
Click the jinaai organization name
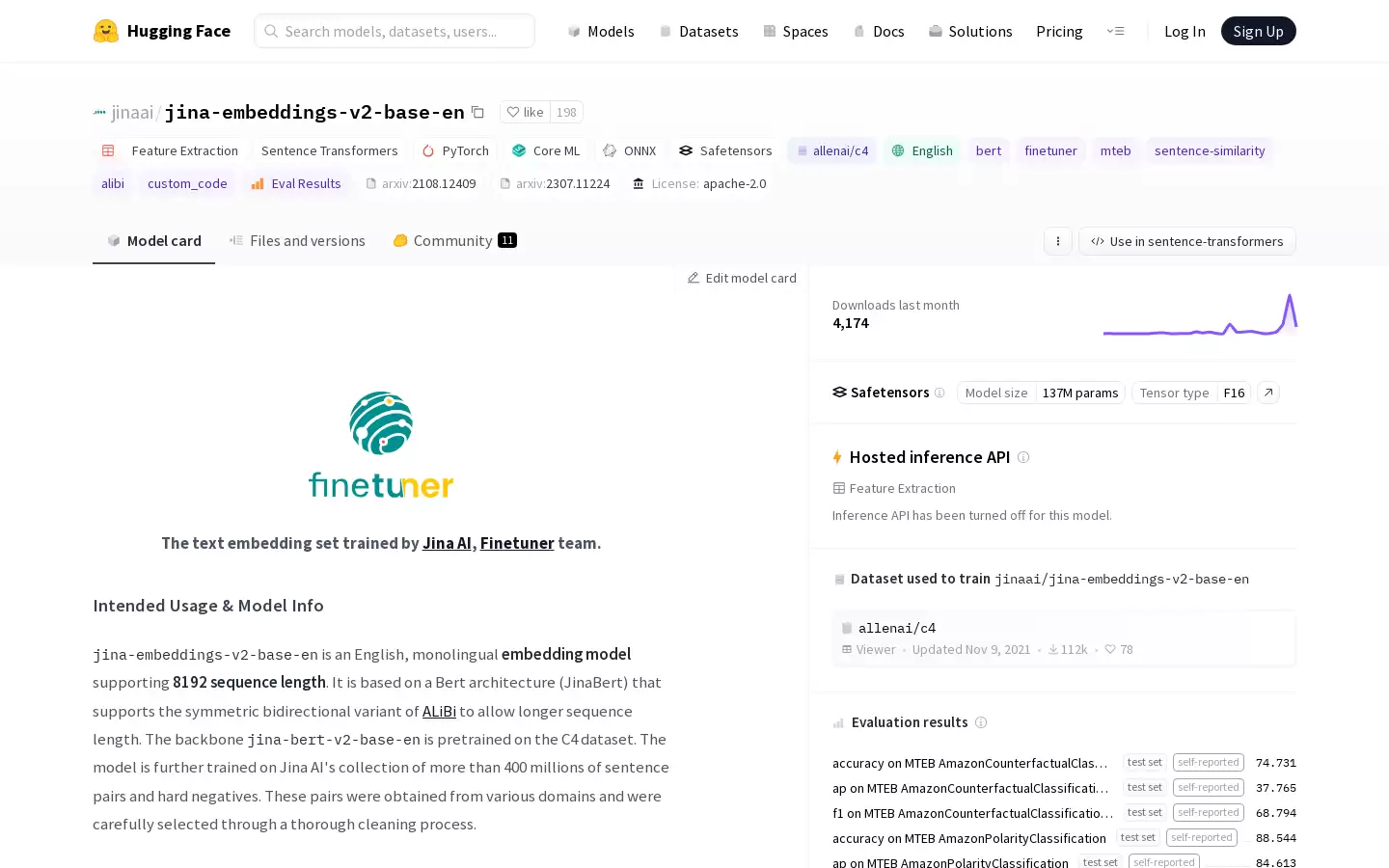132,112
